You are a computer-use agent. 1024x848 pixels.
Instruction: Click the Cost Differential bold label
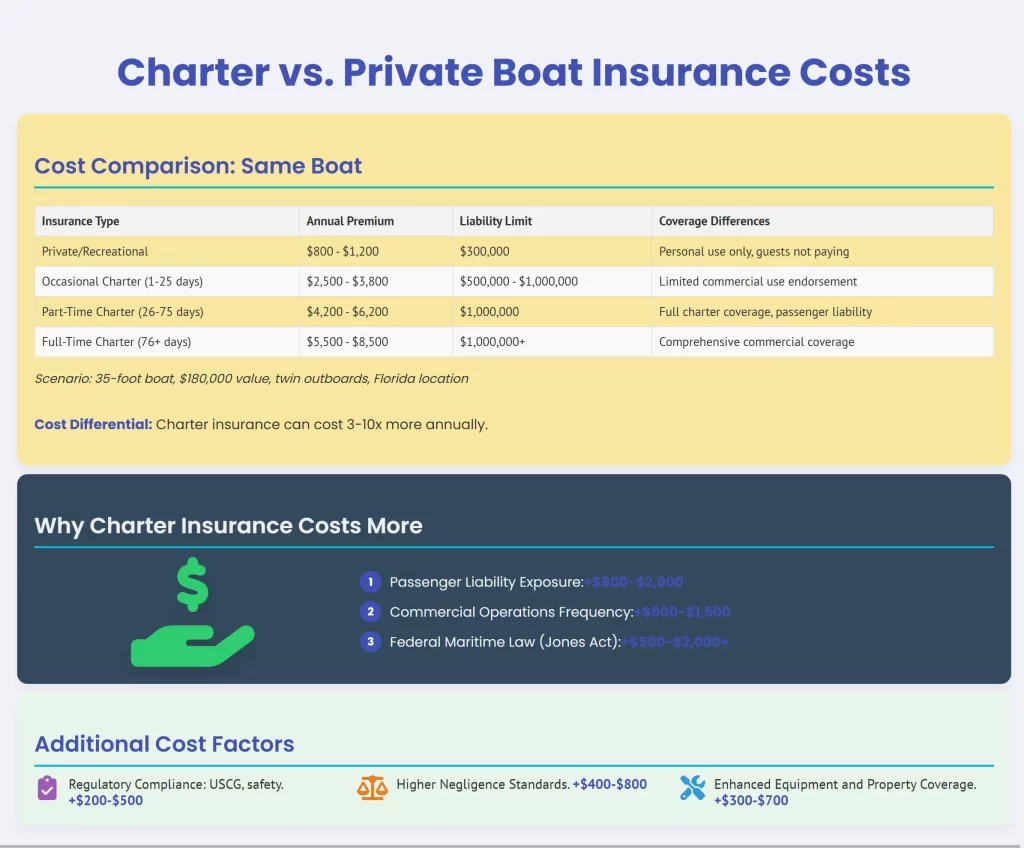(x=93, y=424)
